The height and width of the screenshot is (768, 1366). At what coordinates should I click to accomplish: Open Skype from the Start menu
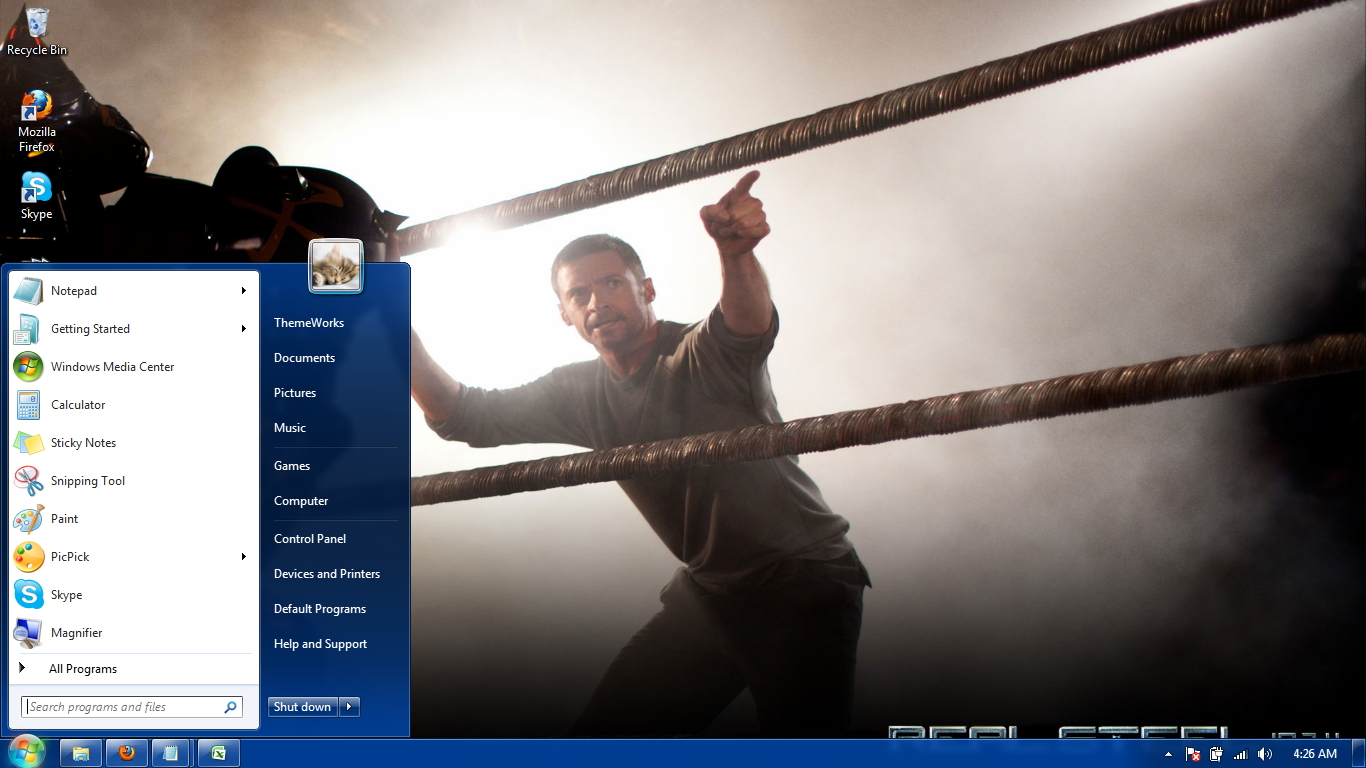[66, 595]
